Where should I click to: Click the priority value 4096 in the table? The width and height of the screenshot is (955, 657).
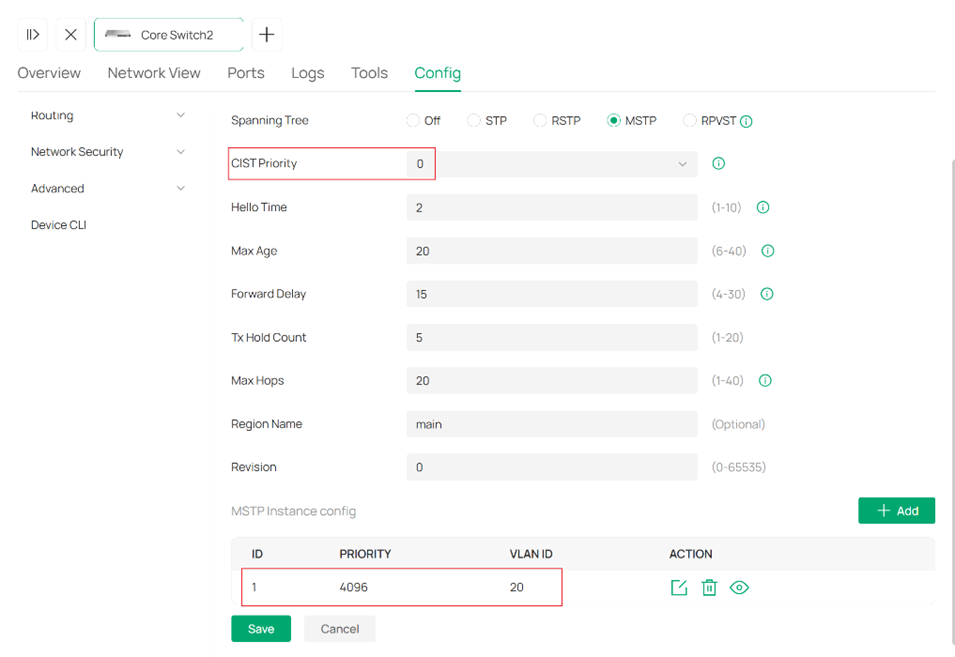(353, 588)
